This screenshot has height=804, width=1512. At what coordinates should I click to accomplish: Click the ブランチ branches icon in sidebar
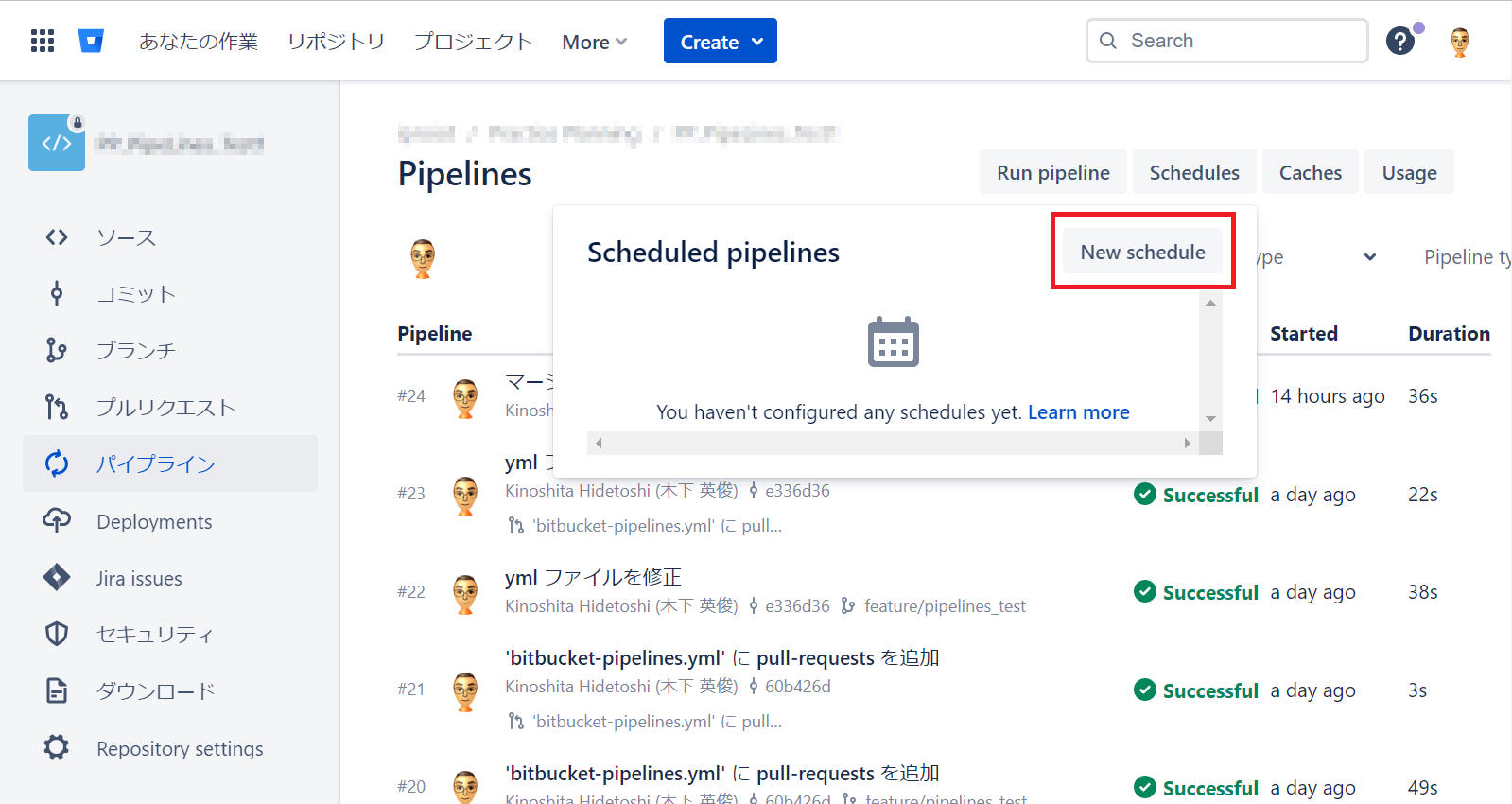tap(57, 351)
